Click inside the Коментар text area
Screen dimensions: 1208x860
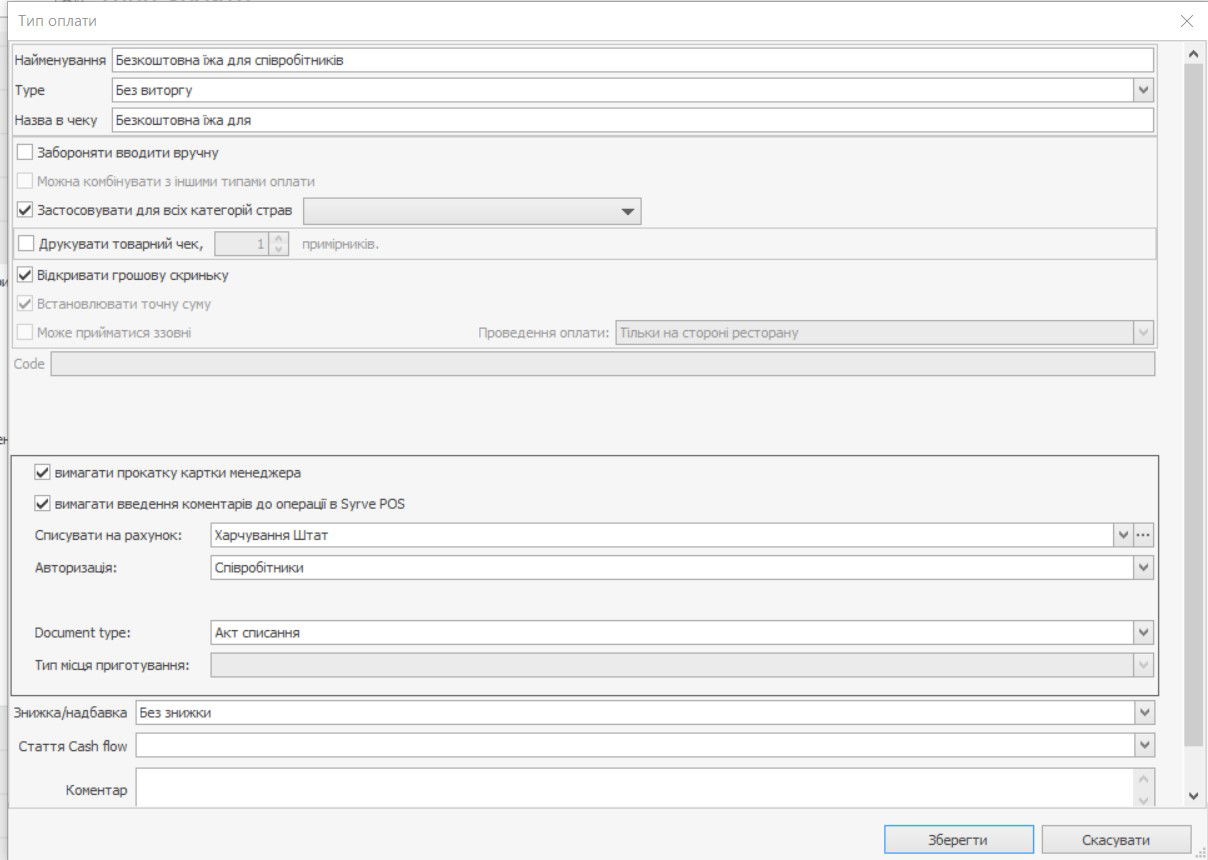tap(632, 788)
